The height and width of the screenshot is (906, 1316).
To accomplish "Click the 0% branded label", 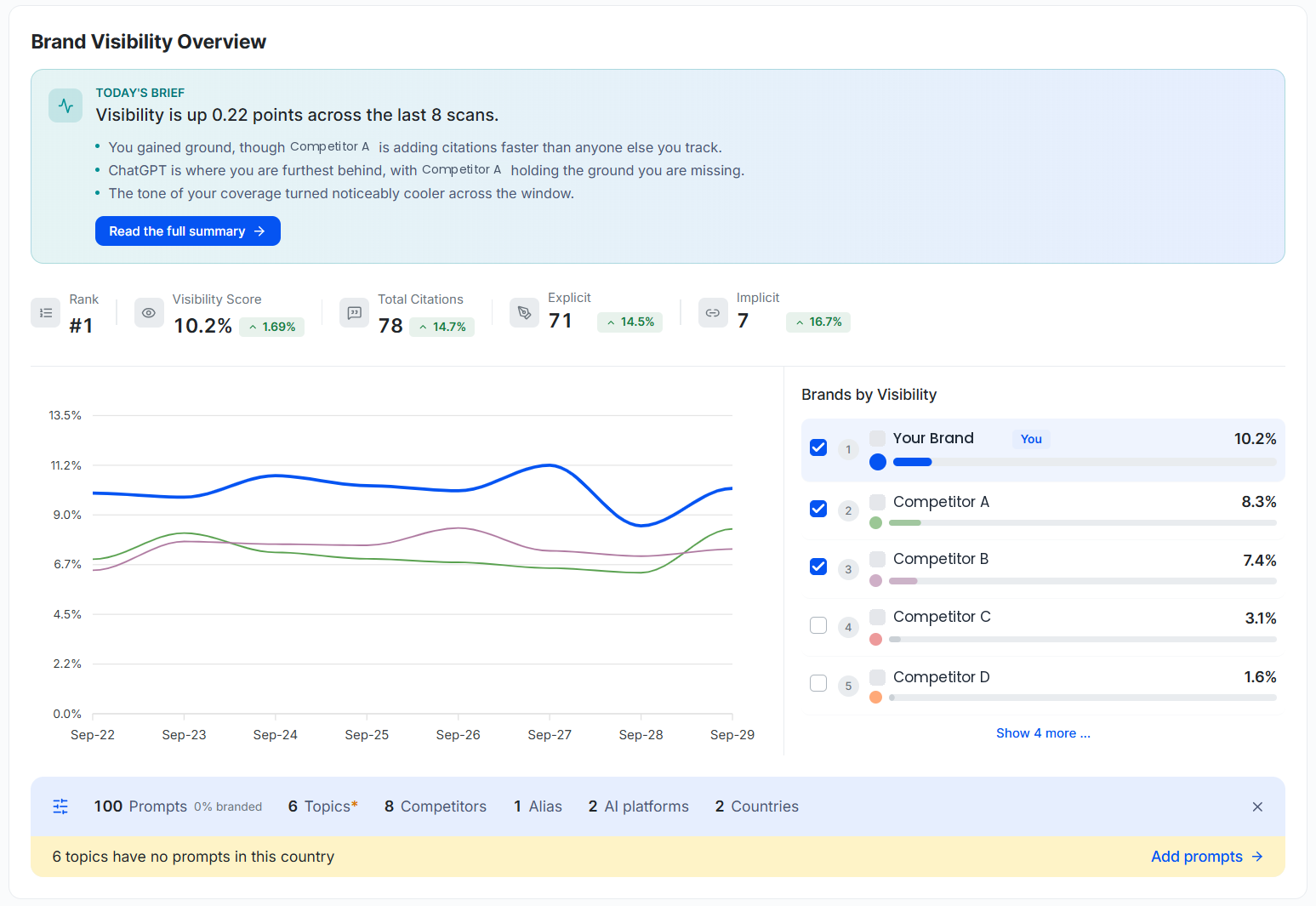I will tap(228, 807).
